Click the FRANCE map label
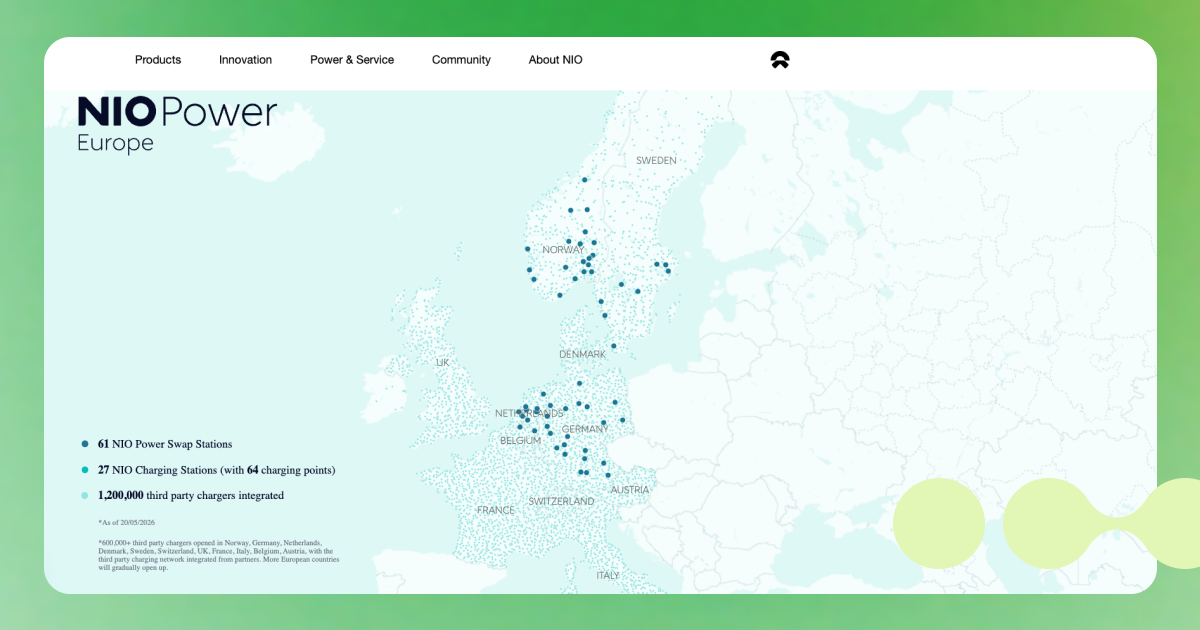This screenshot has width=1200, height=630. [496, 510]
